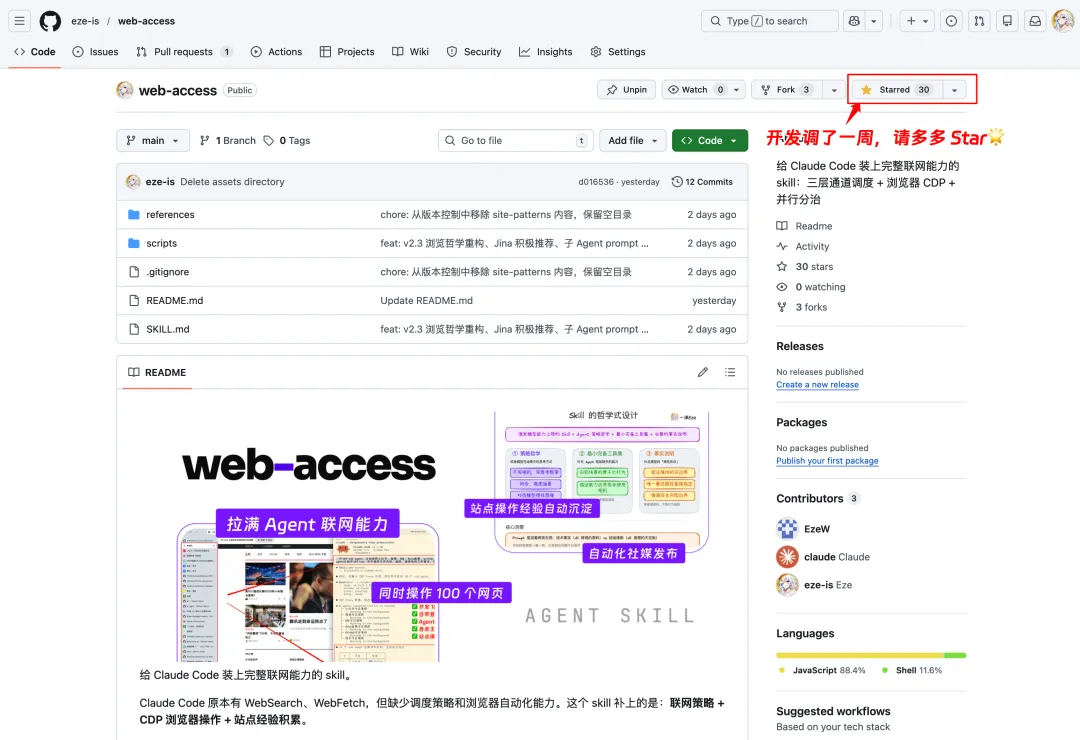The width and height of the screenshot is (1080, 740).
Task: Open the create new repository plus icon
Action: pyautogui.click(x=912, y=21)
